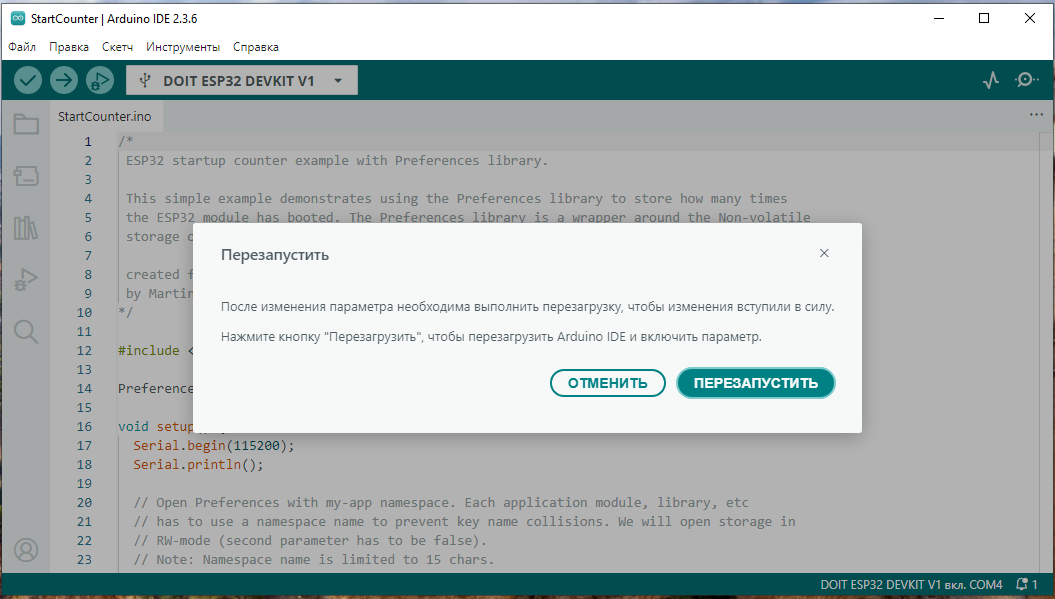Click the Upload arrow icon
The image size is (1055, 599).
[64, 80]
